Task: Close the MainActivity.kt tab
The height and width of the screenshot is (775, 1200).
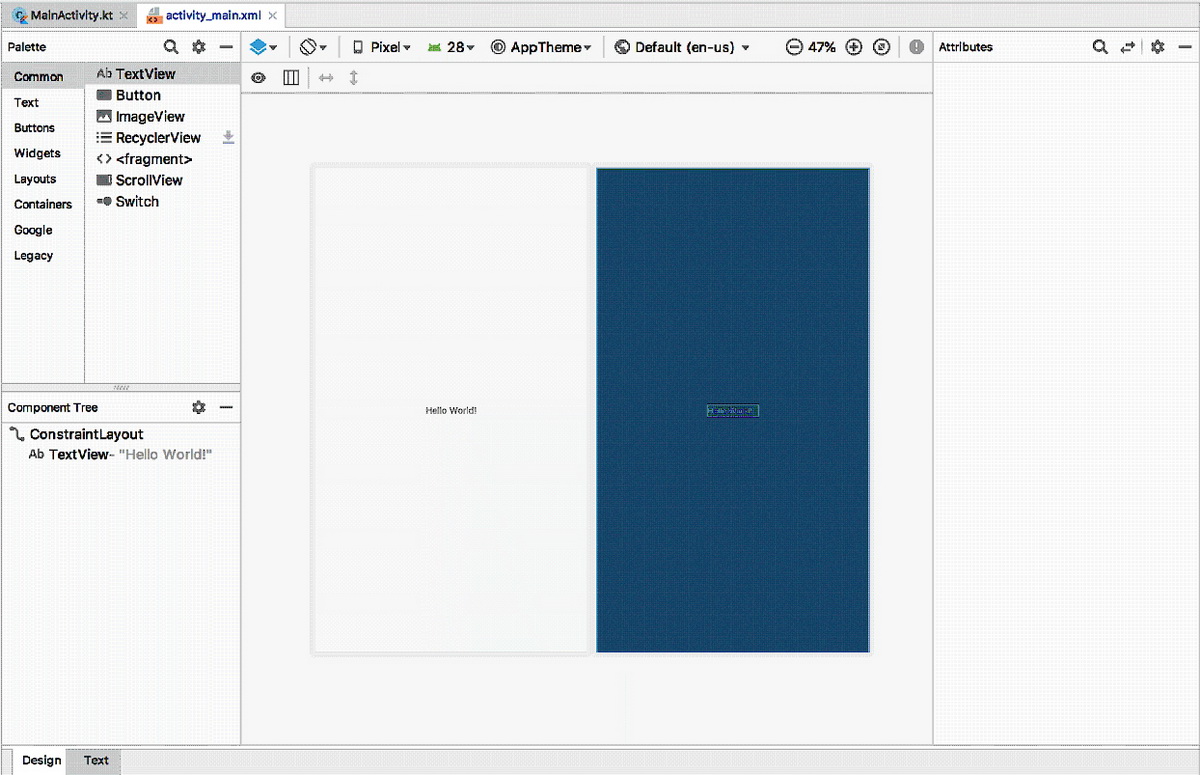Action: click(x=124, y=16)
